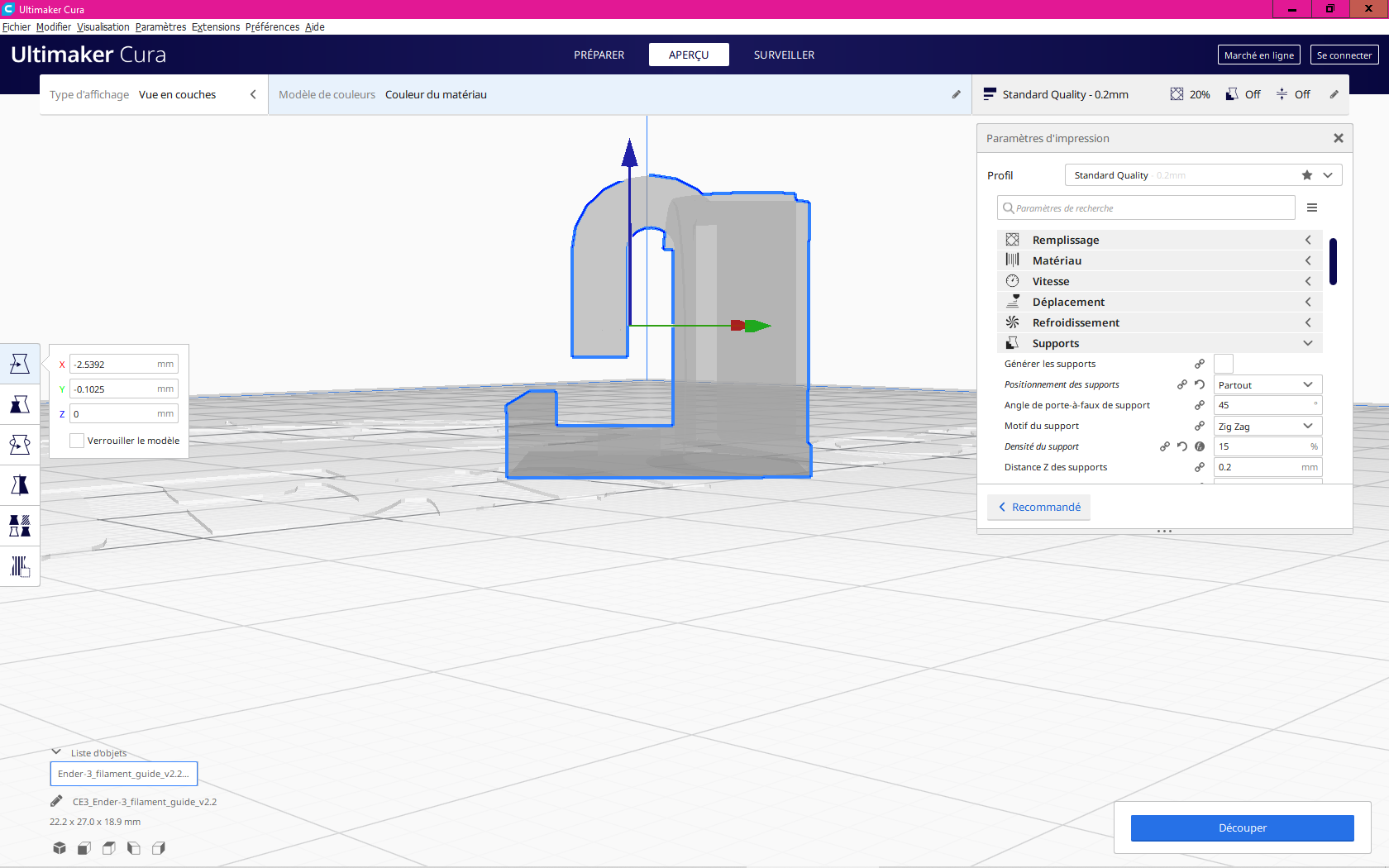Screen dimensions: 1389x868
Task: Click Paramètres de recherche search field
Action: [1146, 207]
